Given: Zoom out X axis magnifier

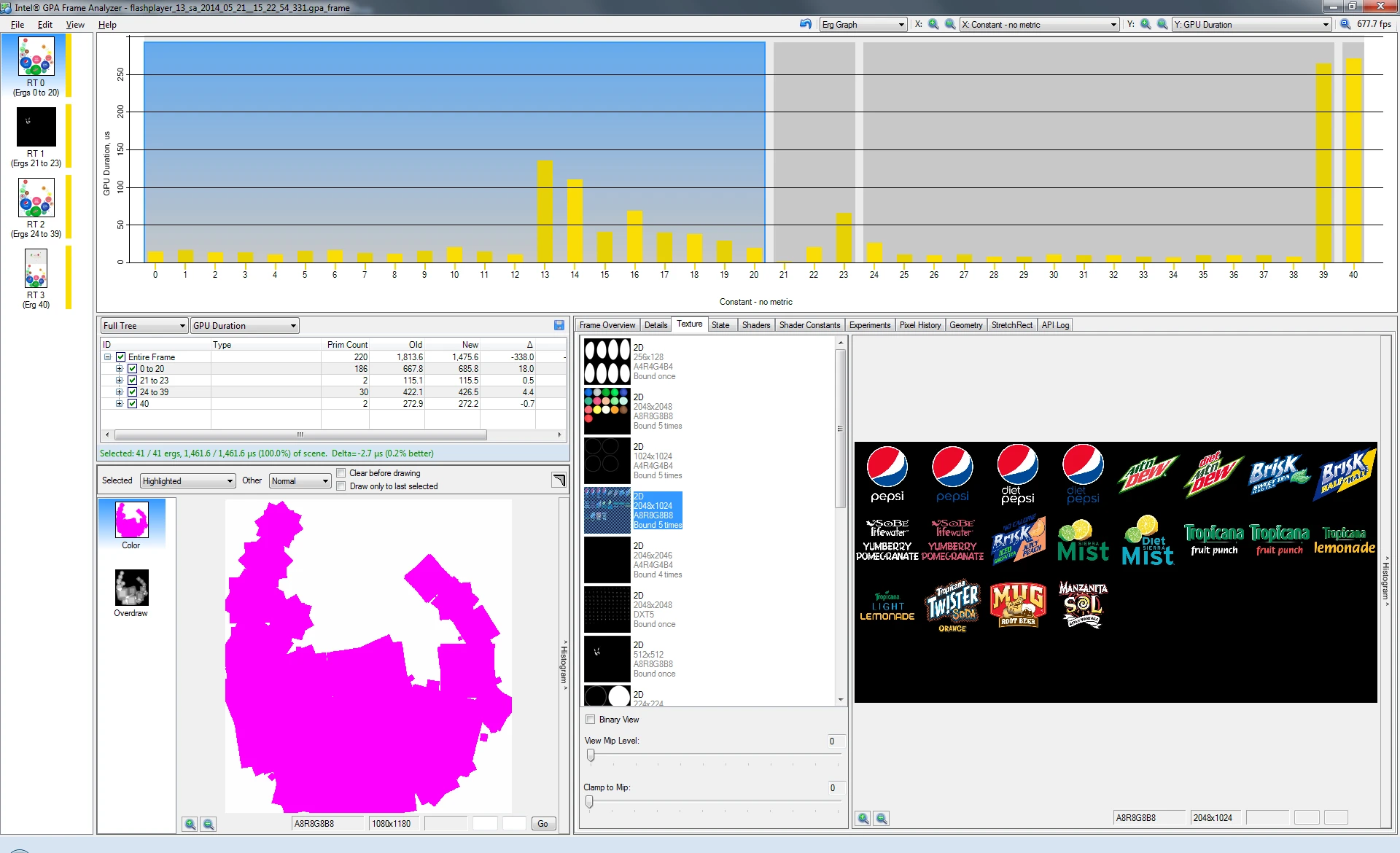Looking at the screenshot, I should 950,24.
